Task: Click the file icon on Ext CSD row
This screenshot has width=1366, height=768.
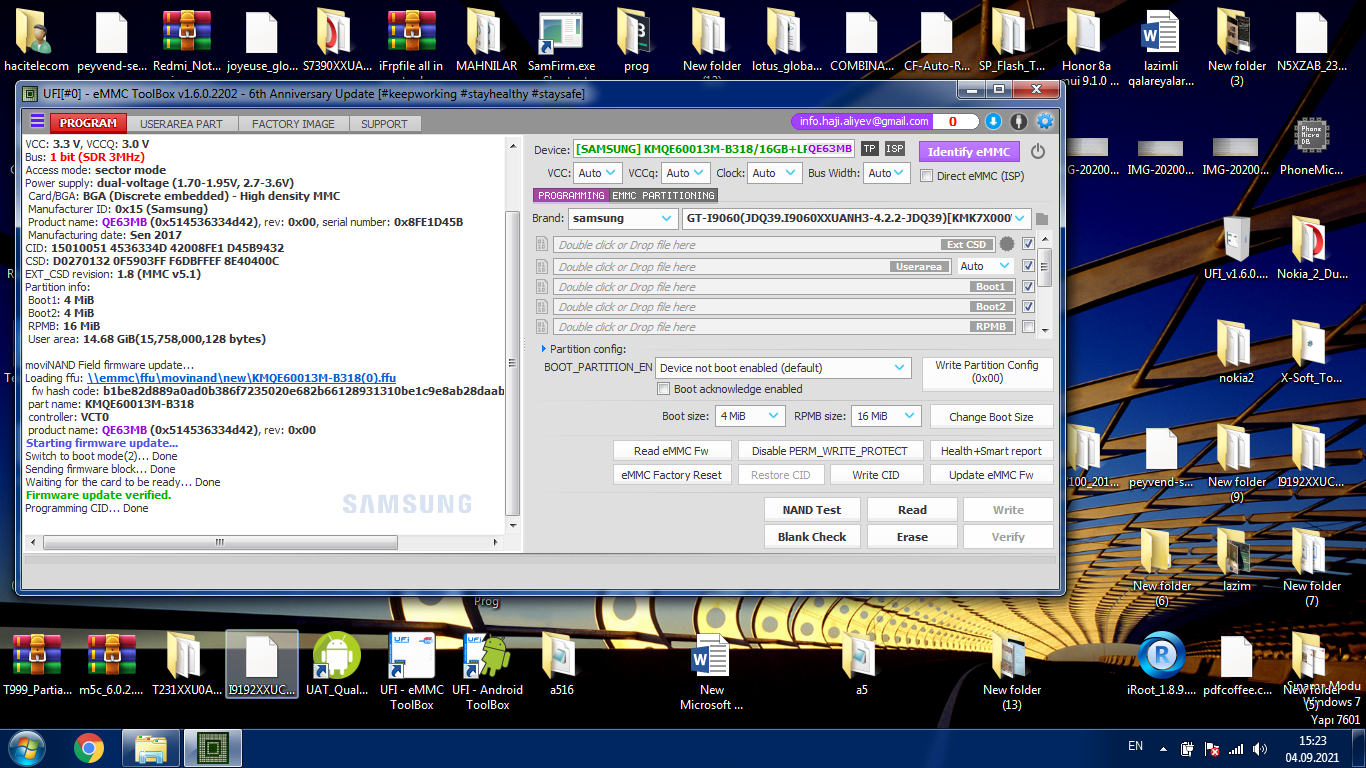Action: point(542,245)
